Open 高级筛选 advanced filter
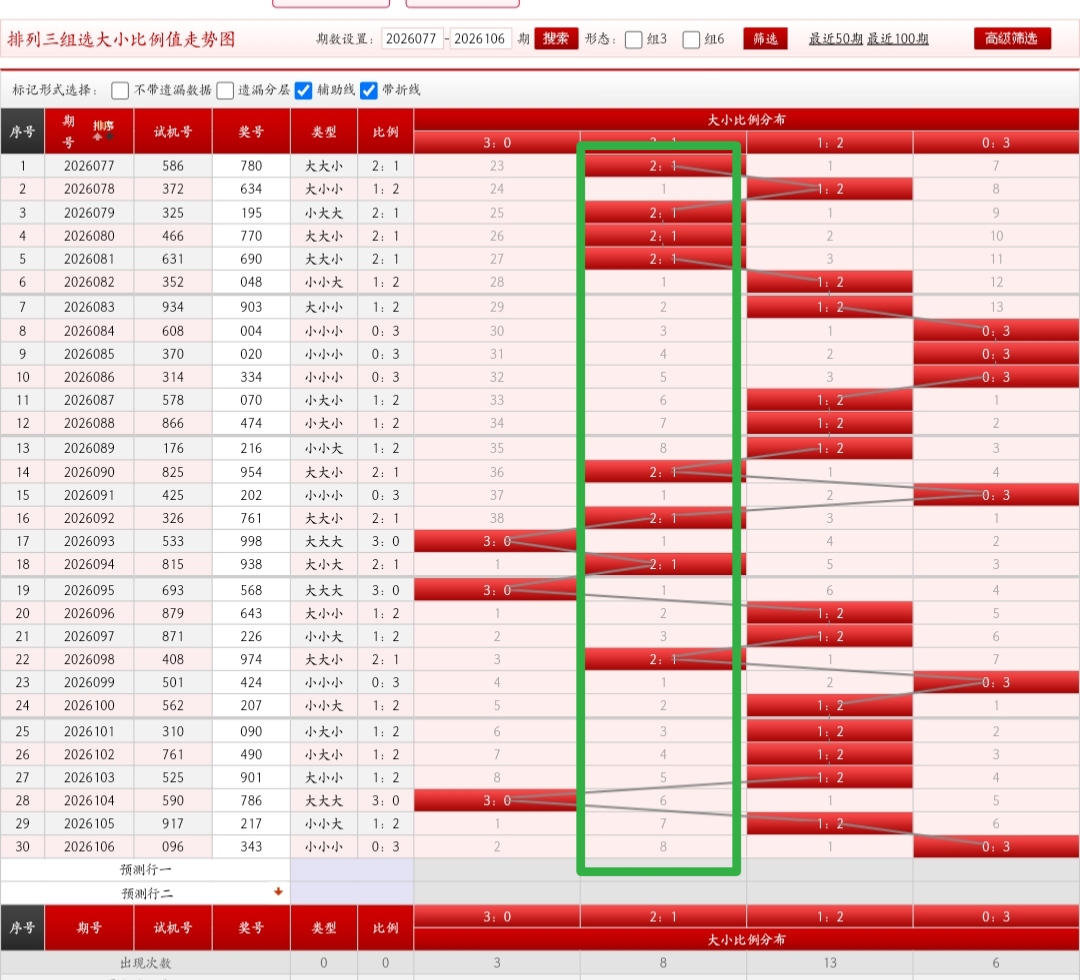The image size is (1080, 980). [x=1011, y=39]
